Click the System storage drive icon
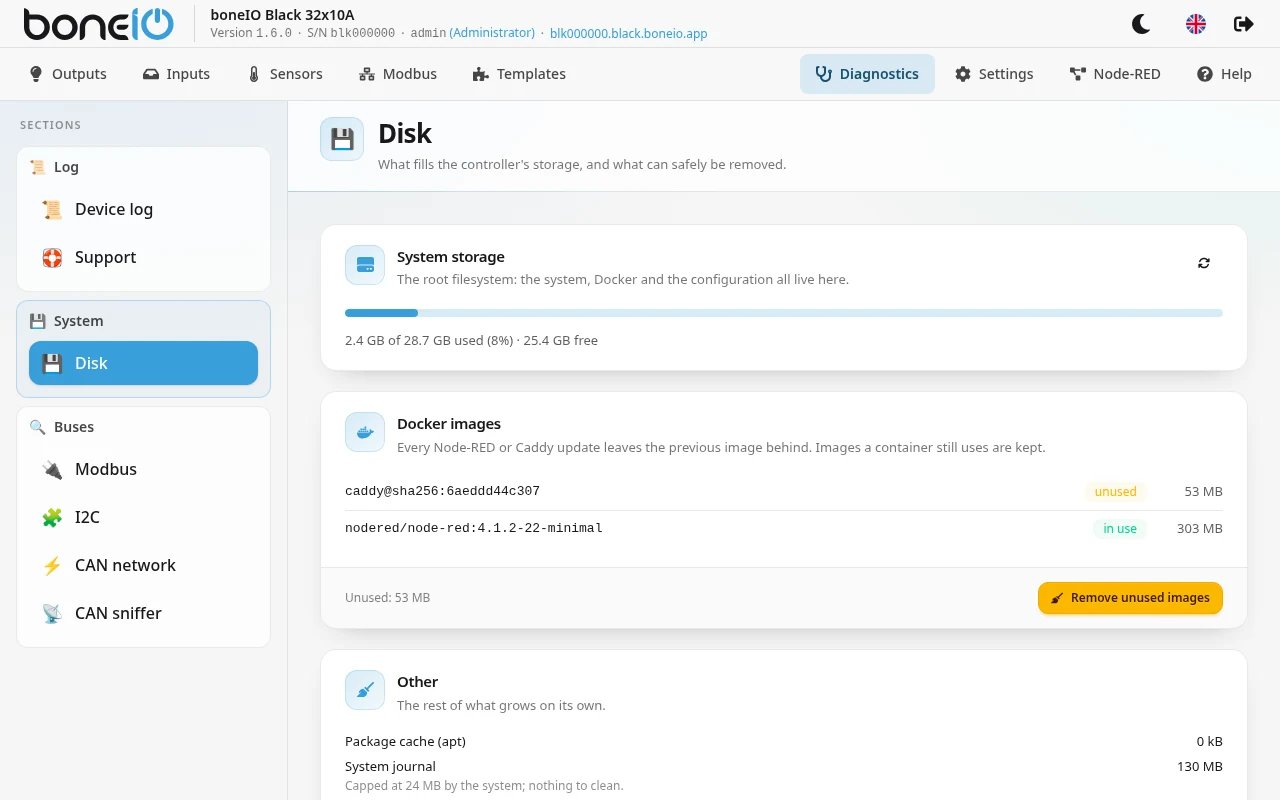 [365, 265]
